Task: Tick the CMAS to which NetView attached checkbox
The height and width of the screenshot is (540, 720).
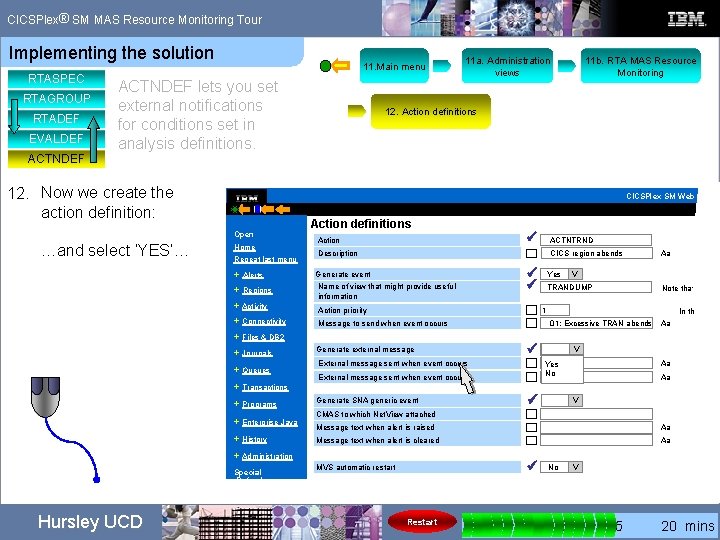Action: coord(531,414)
